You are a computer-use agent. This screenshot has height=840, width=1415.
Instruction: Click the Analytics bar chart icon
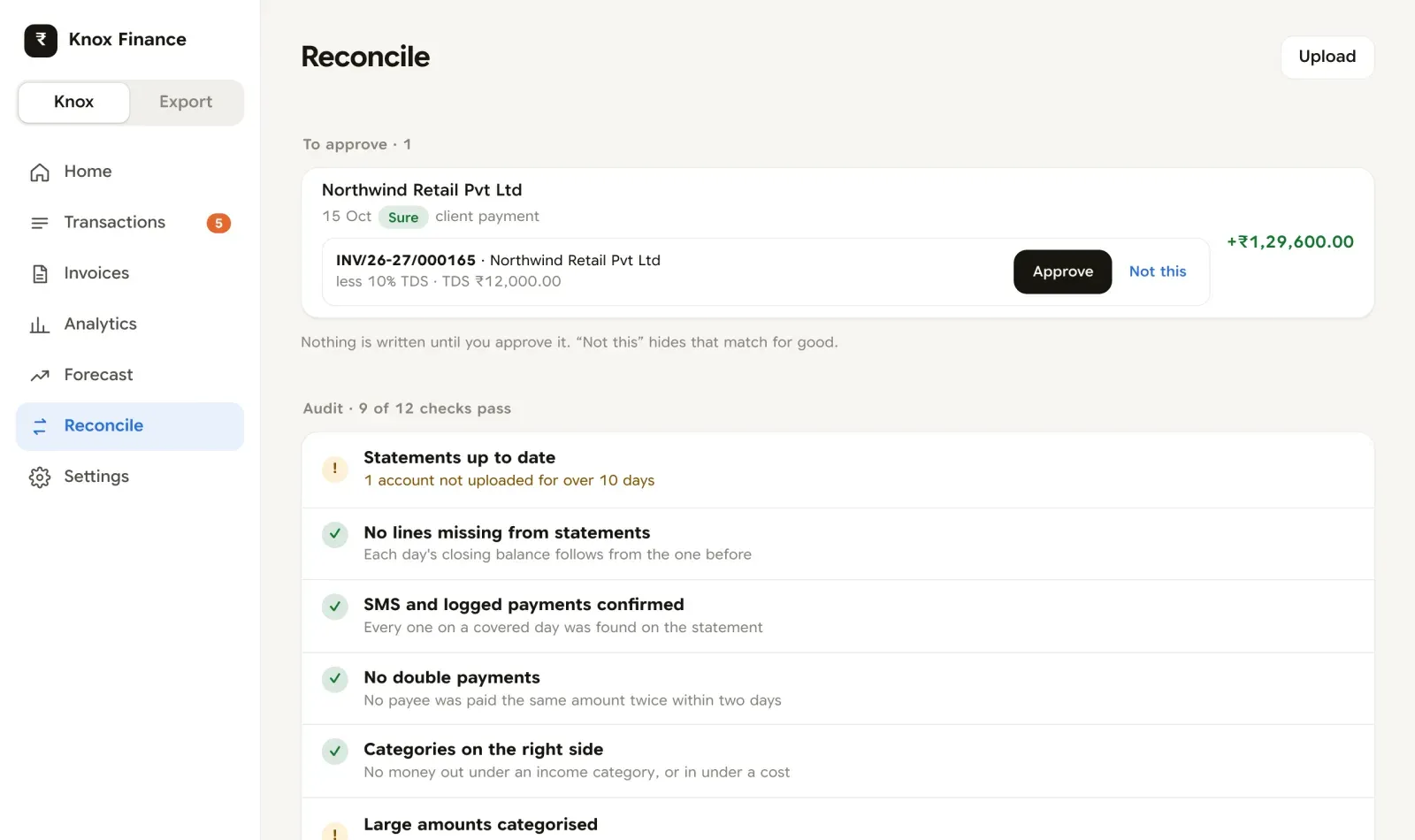(40, 325)
